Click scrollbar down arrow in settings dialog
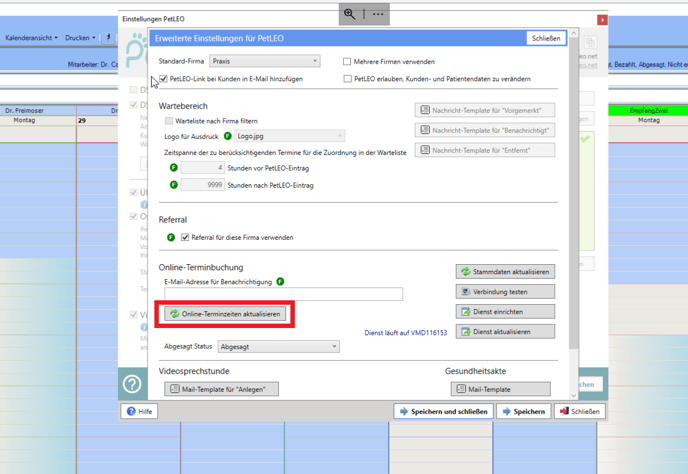The height and width of the screenshot is (474, 688). [574, 395]
